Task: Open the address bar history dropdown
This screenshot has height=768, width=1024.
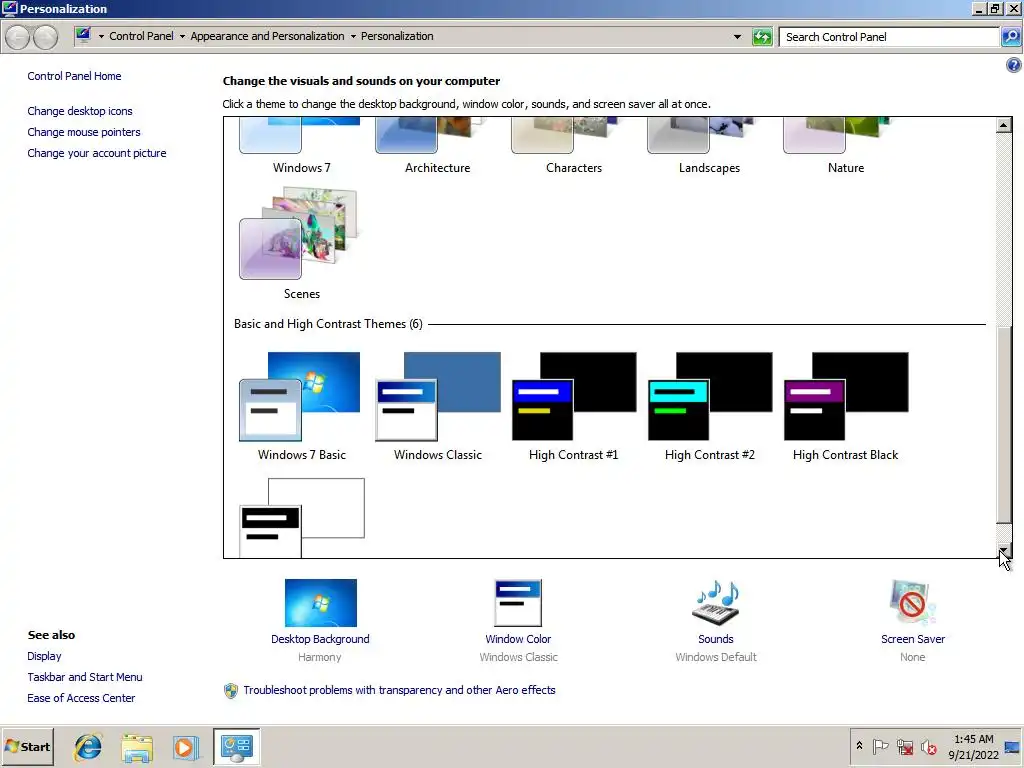Action: [737, 37]
